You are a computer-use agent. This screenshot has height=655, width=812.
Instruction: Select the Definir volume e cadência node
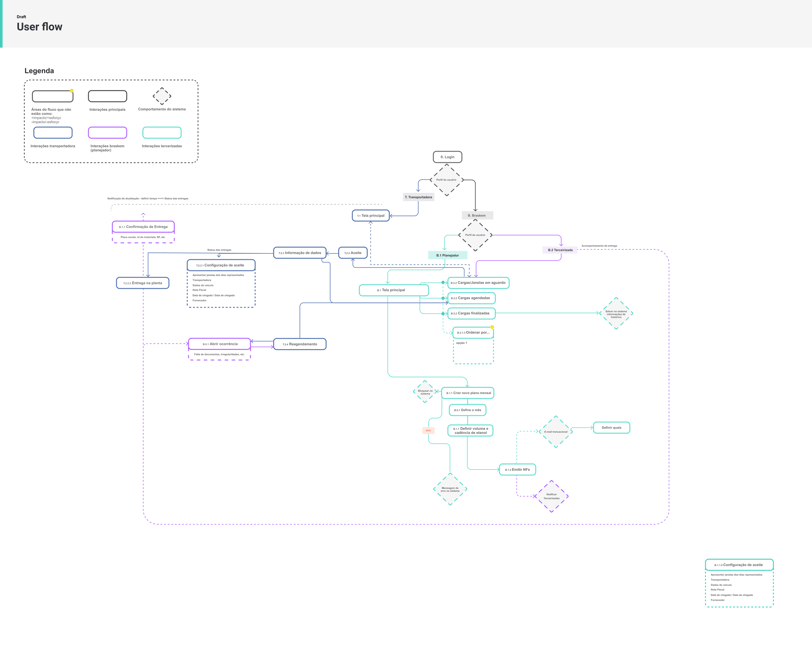point(470,430)
